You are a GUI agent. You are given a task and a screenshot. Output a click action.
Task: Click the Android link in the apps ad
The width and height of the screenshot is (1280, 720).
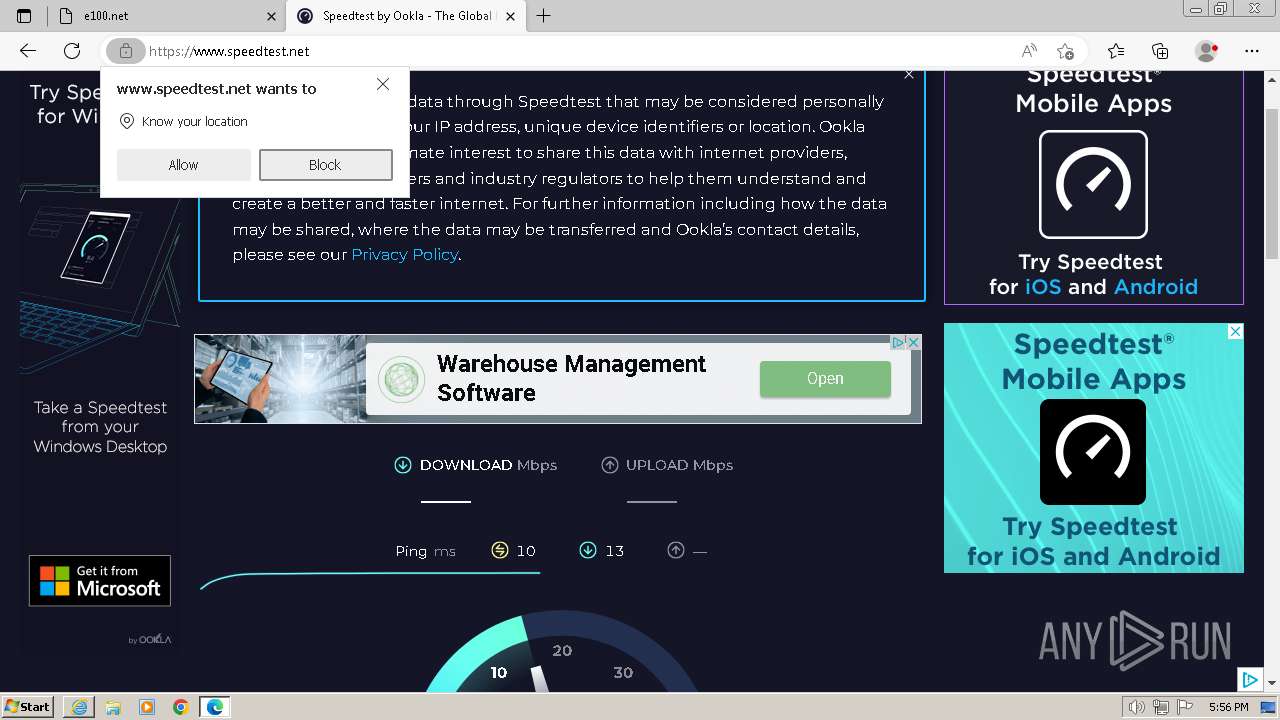[1155, 287]
